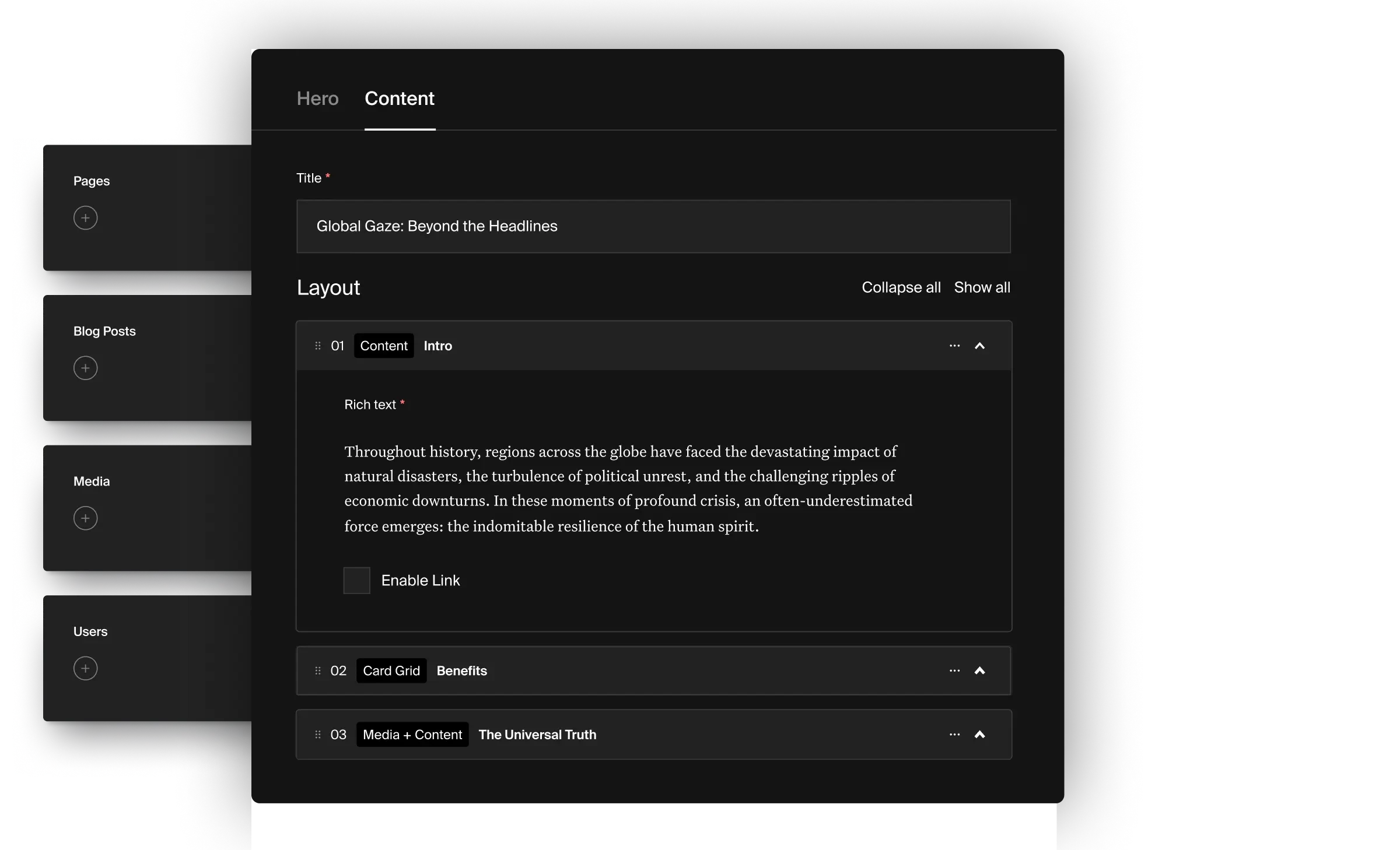Click the Pages add icon in sidebar
1400x850 pixels.
85,217
